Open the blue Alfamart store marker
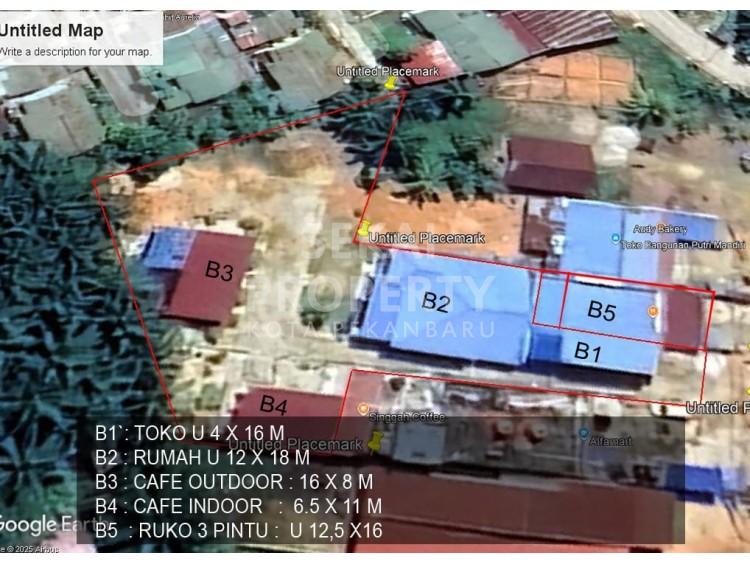Image resolution: width=750 pixels, height=563 pixels. tap(583, 433)
